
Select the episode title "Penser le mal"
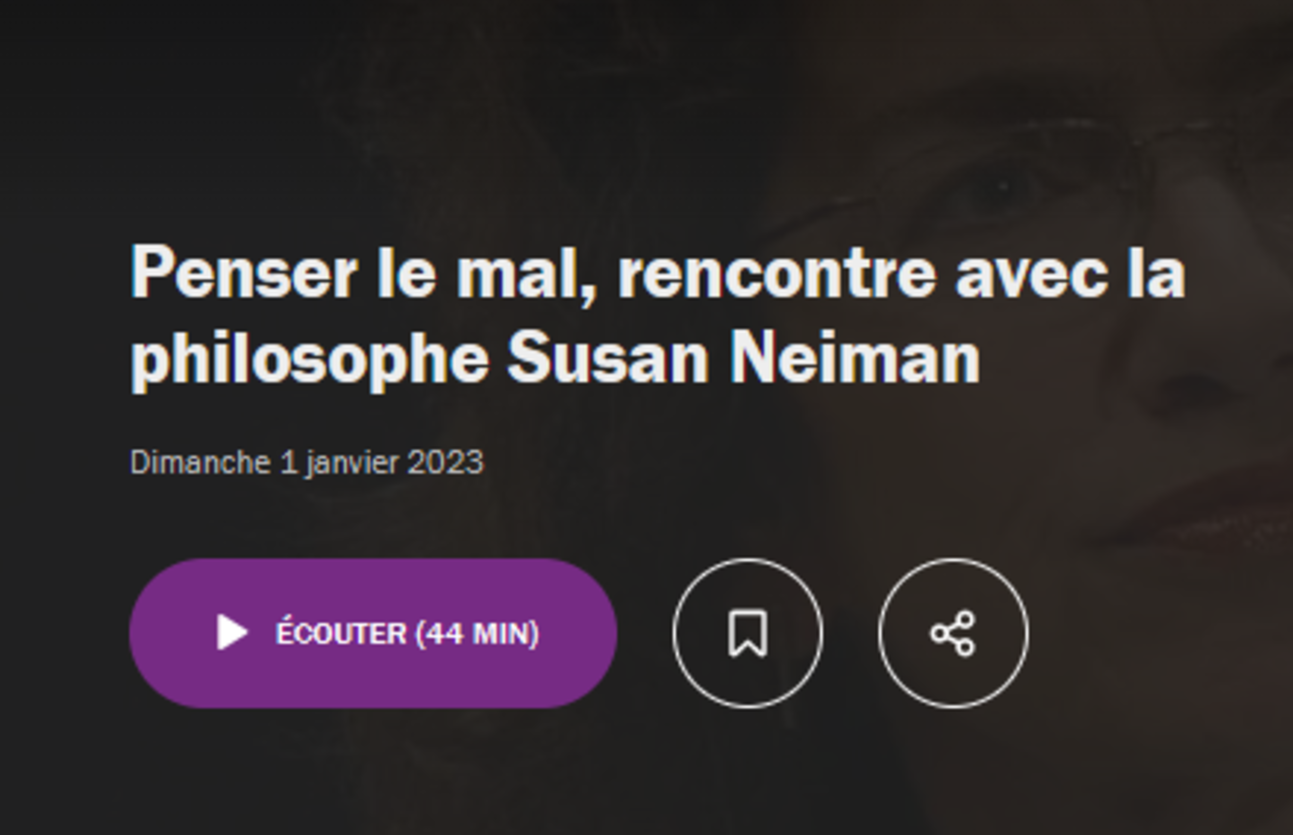tap(364, 272)
